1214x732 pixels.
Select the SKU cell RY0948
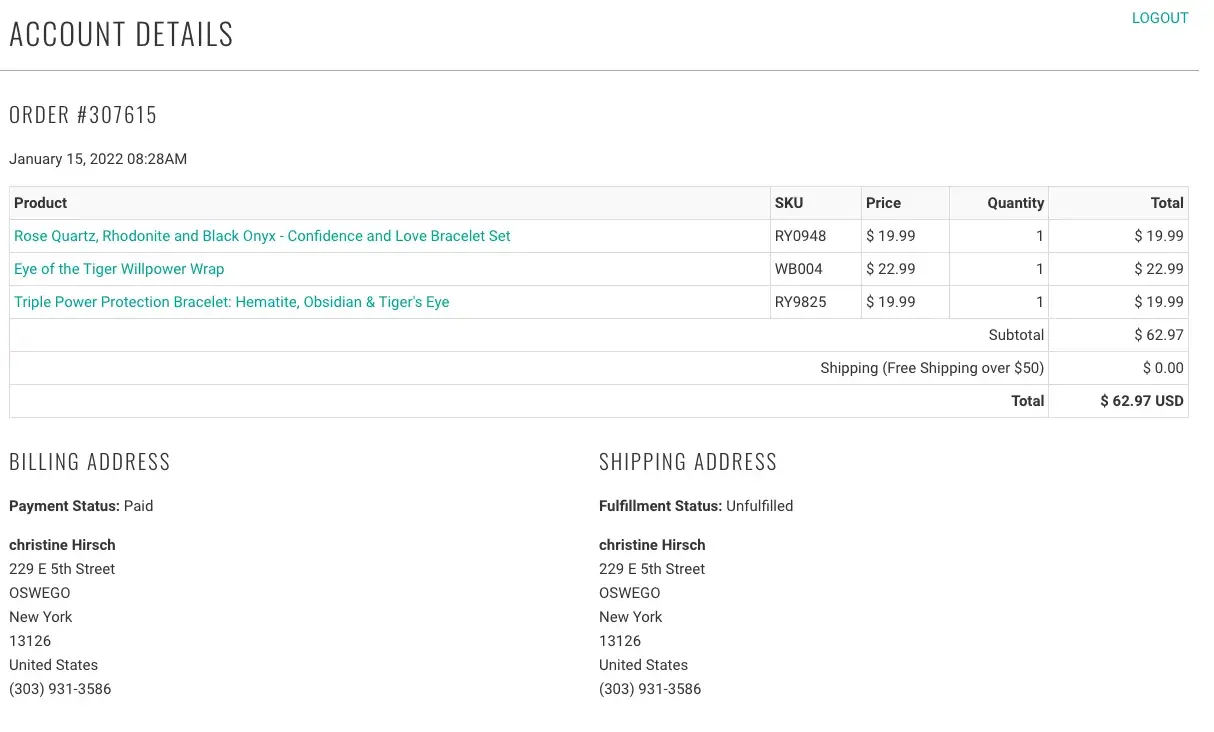tap(800, 236)
